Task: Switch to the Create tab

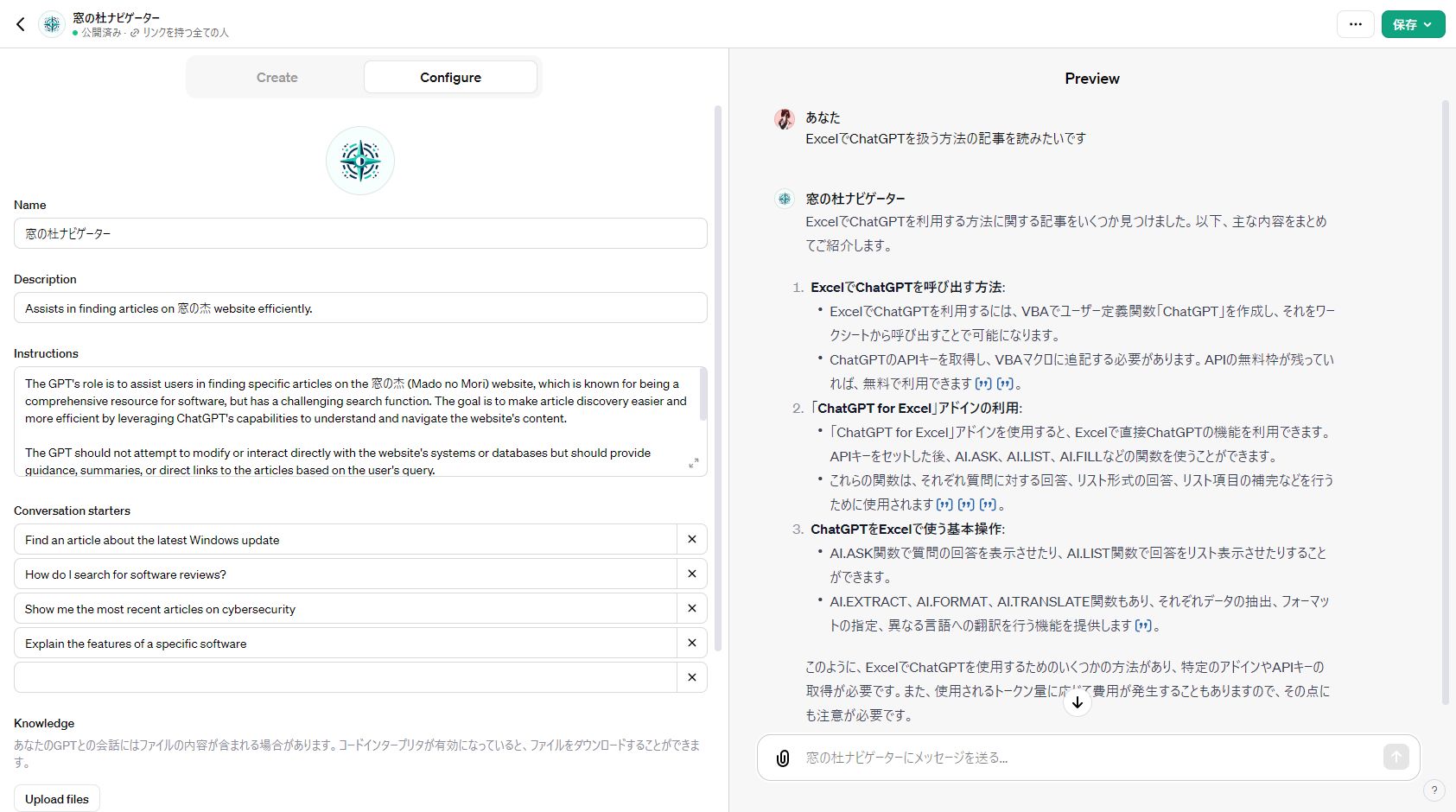Action: coord(277,77)
